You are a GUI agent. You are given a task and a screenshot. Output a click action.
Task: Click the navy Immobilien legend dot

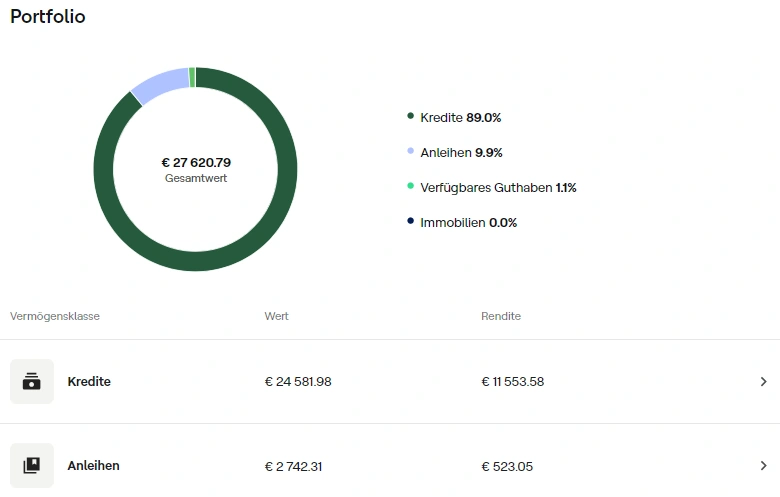411,222
